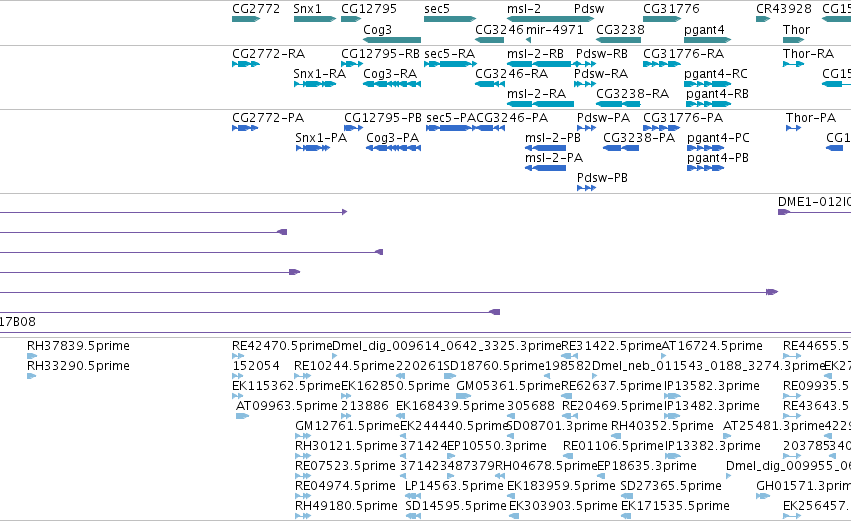Screen dimensions: 851x521
Task: Click the CG3238 gene label
Action: tap(620, 29)
